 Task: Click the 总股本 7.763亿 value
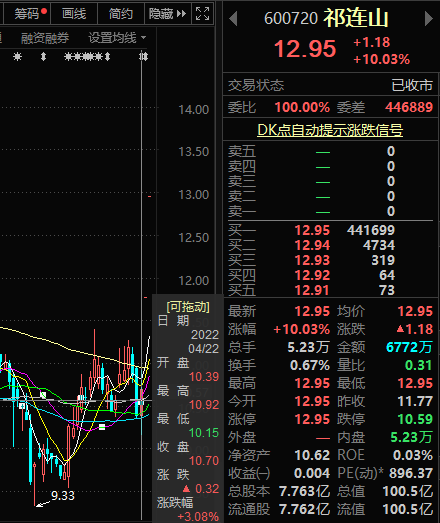pos(305,491)
